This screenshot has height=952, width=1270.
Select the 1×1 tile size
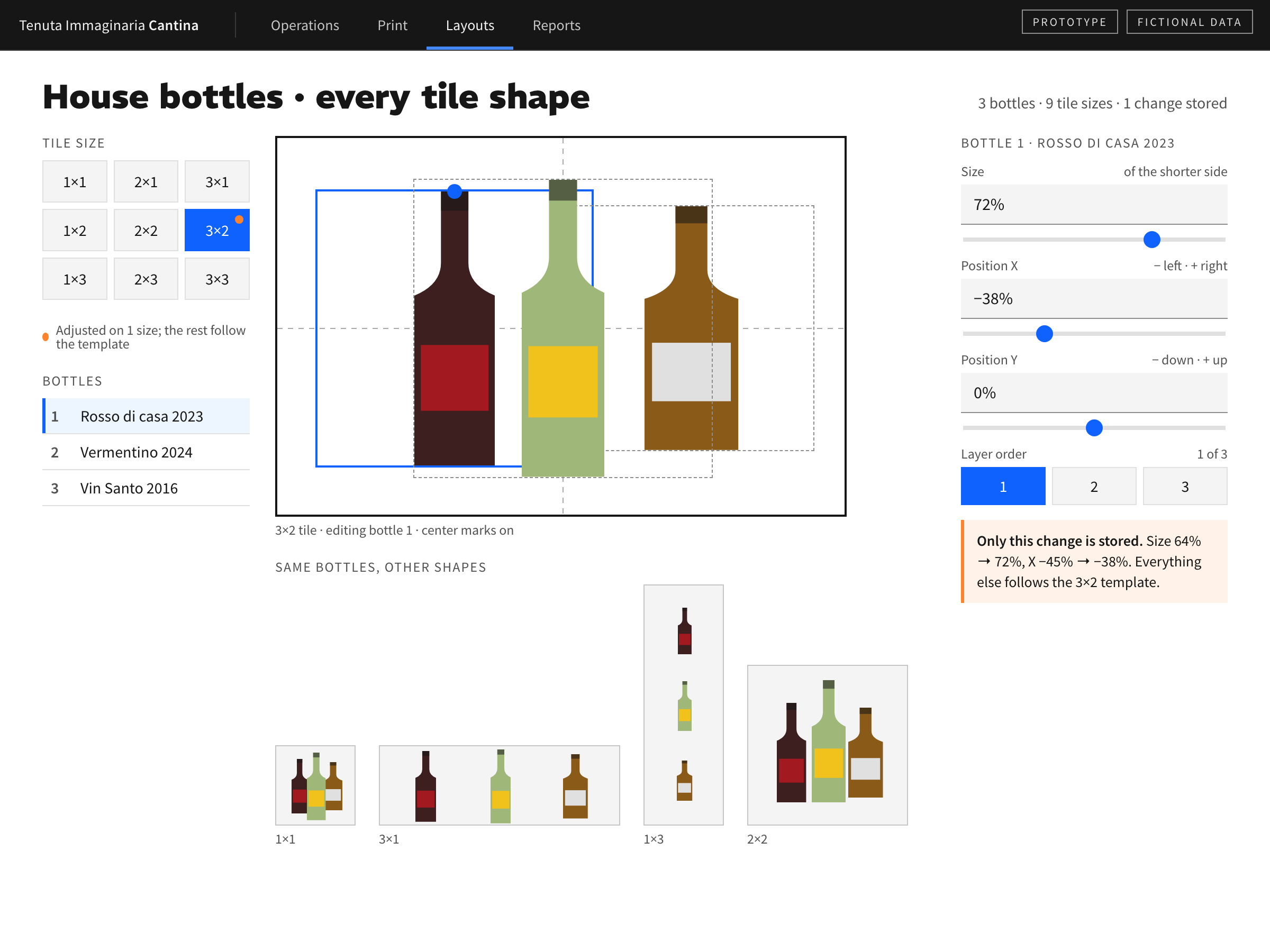pyautogui.click(x=75, y=182)
